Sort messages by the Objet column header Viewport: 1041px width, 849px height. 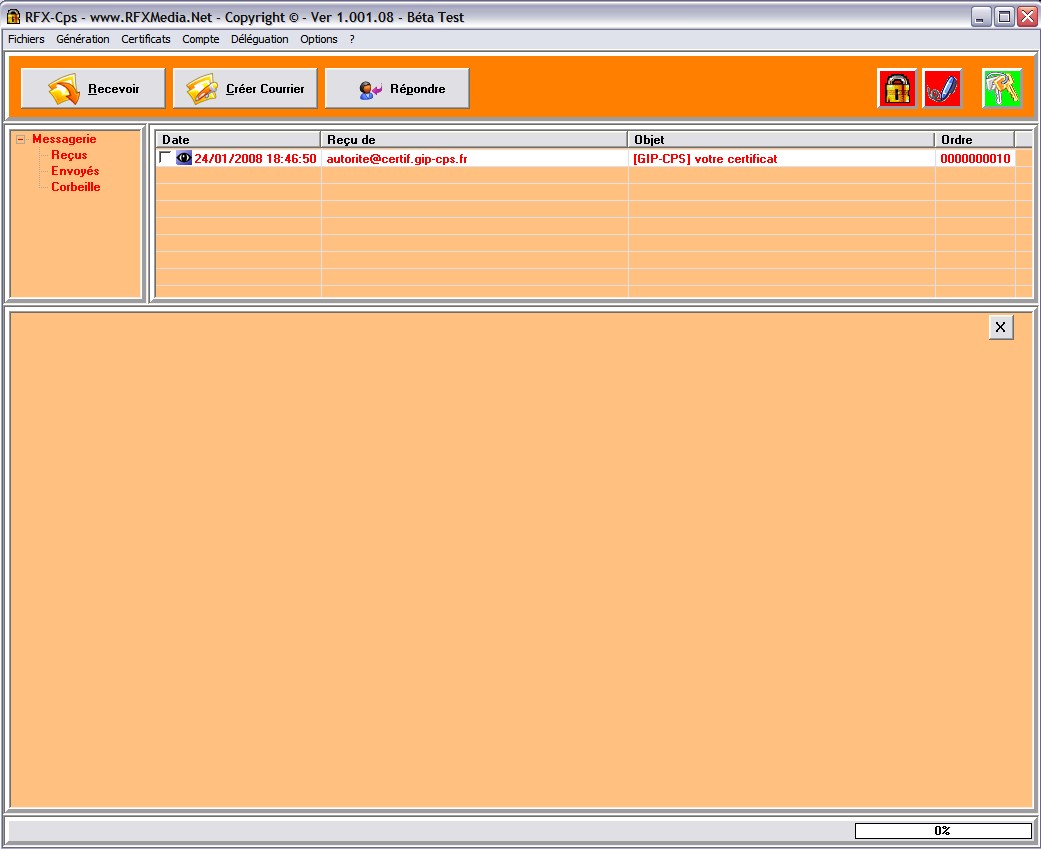tap(780, 140)
